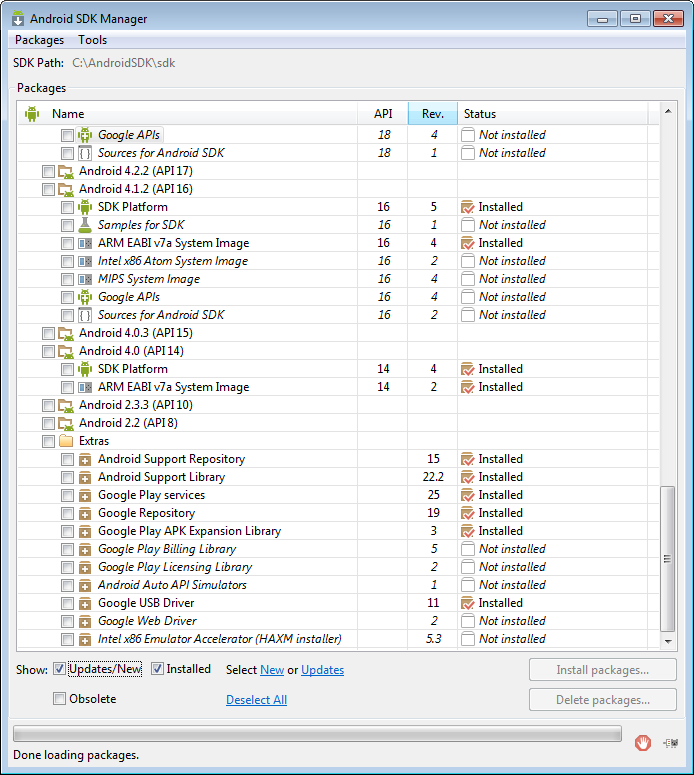This screenshot has height=775, width=694.
Task: Check the Extras group checkbox
Action: [x=48, y=441]
